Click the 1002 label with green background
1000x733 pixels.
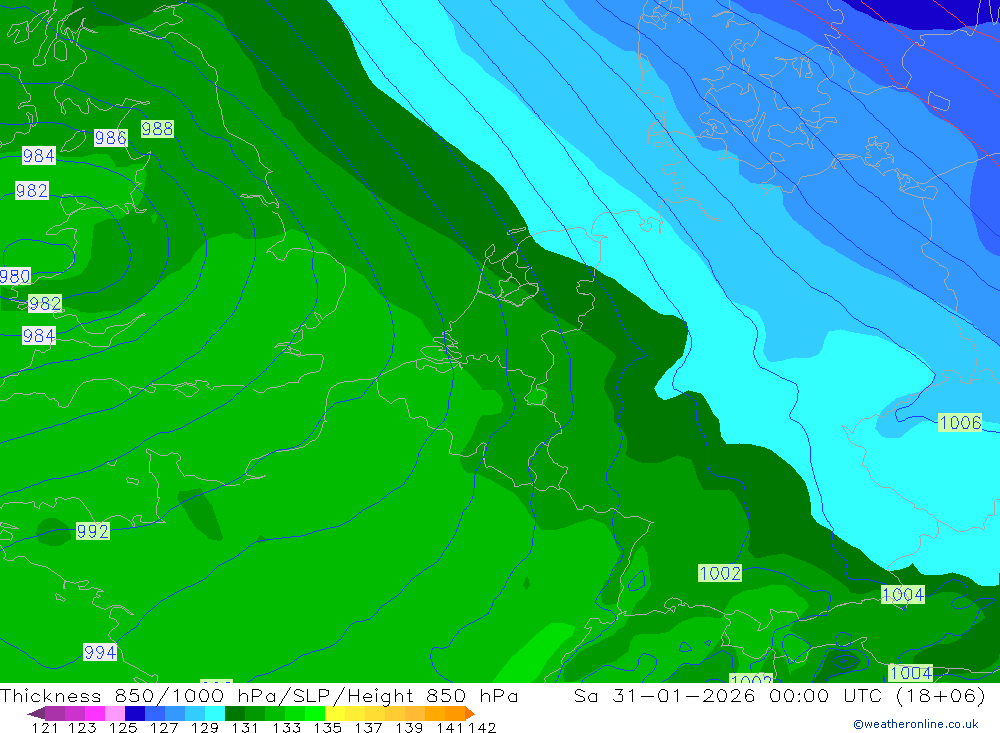point(720,573)
